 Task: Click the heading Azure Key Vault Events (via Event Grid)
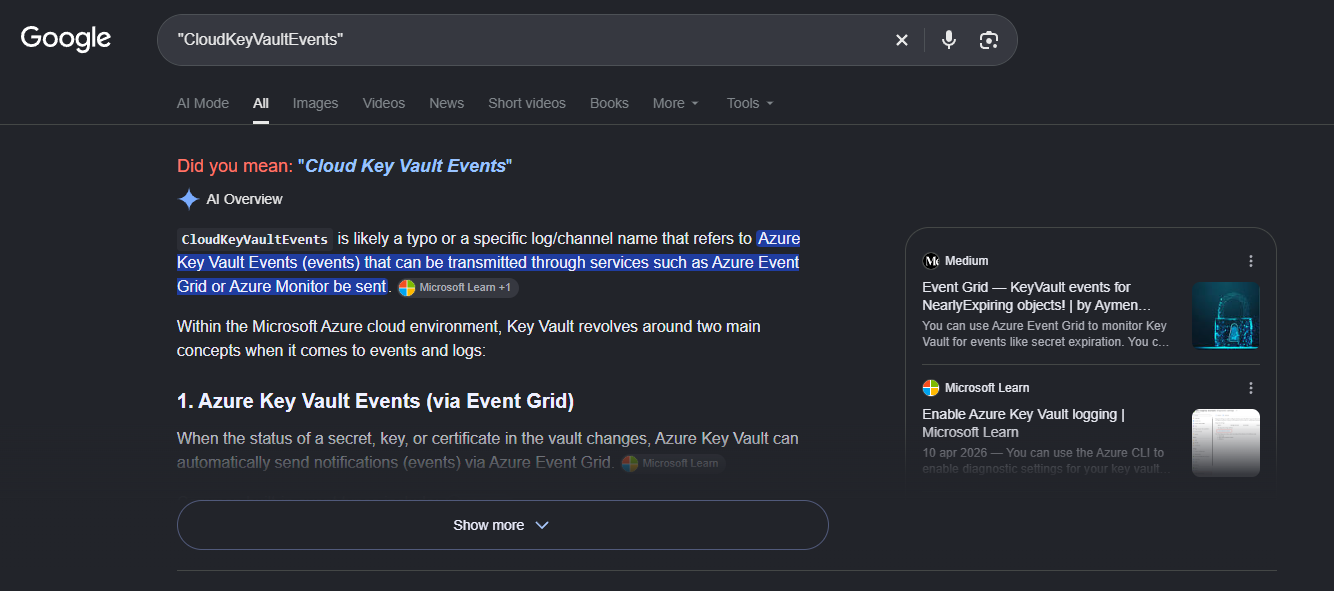[x=375, y=401]
